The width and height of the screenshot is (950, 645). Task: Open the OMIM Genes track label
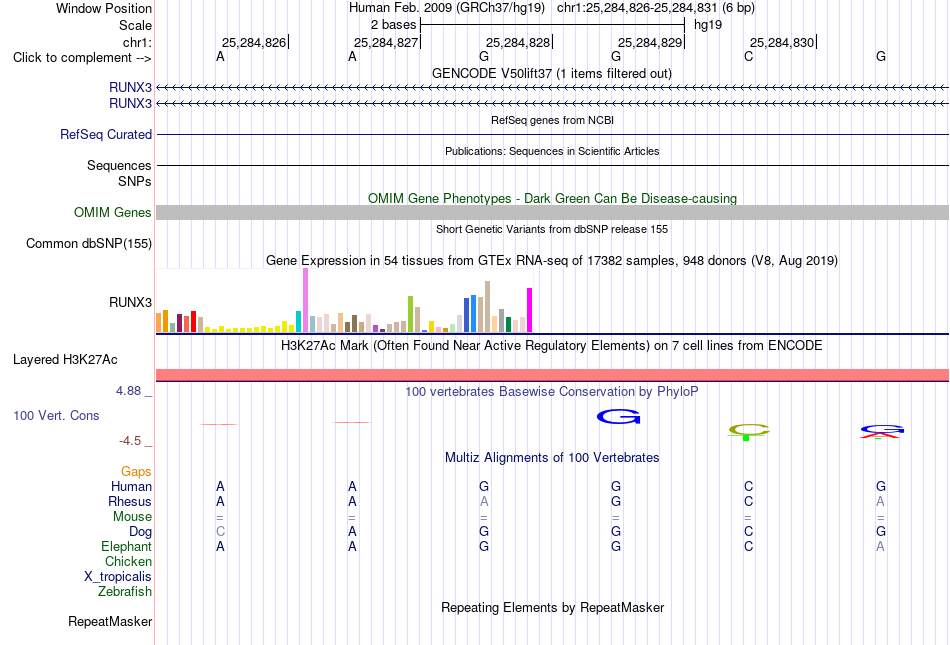coord(113,213)
